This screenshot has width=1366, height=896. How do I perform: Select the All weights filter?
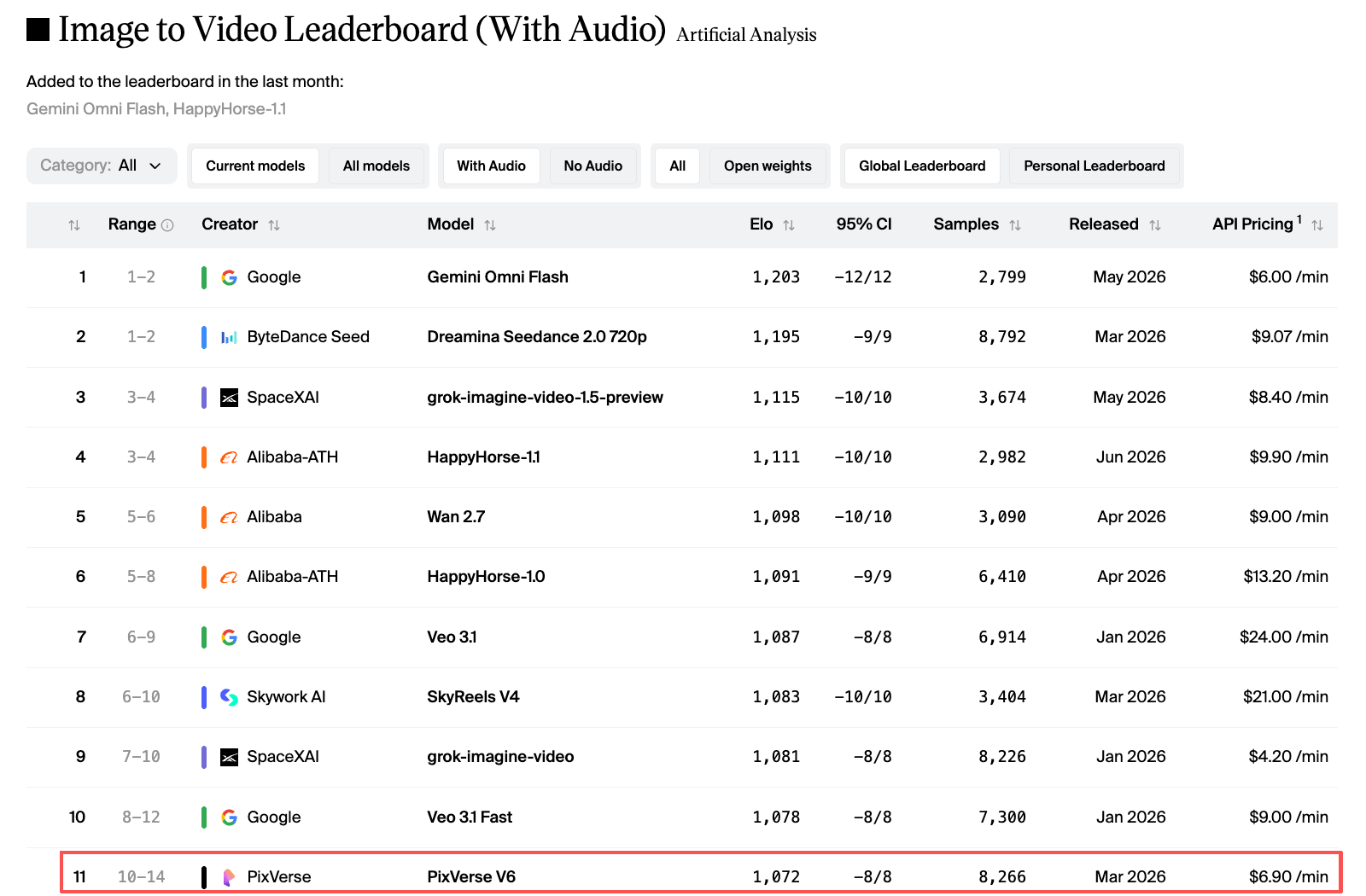(x=678, y=166)
